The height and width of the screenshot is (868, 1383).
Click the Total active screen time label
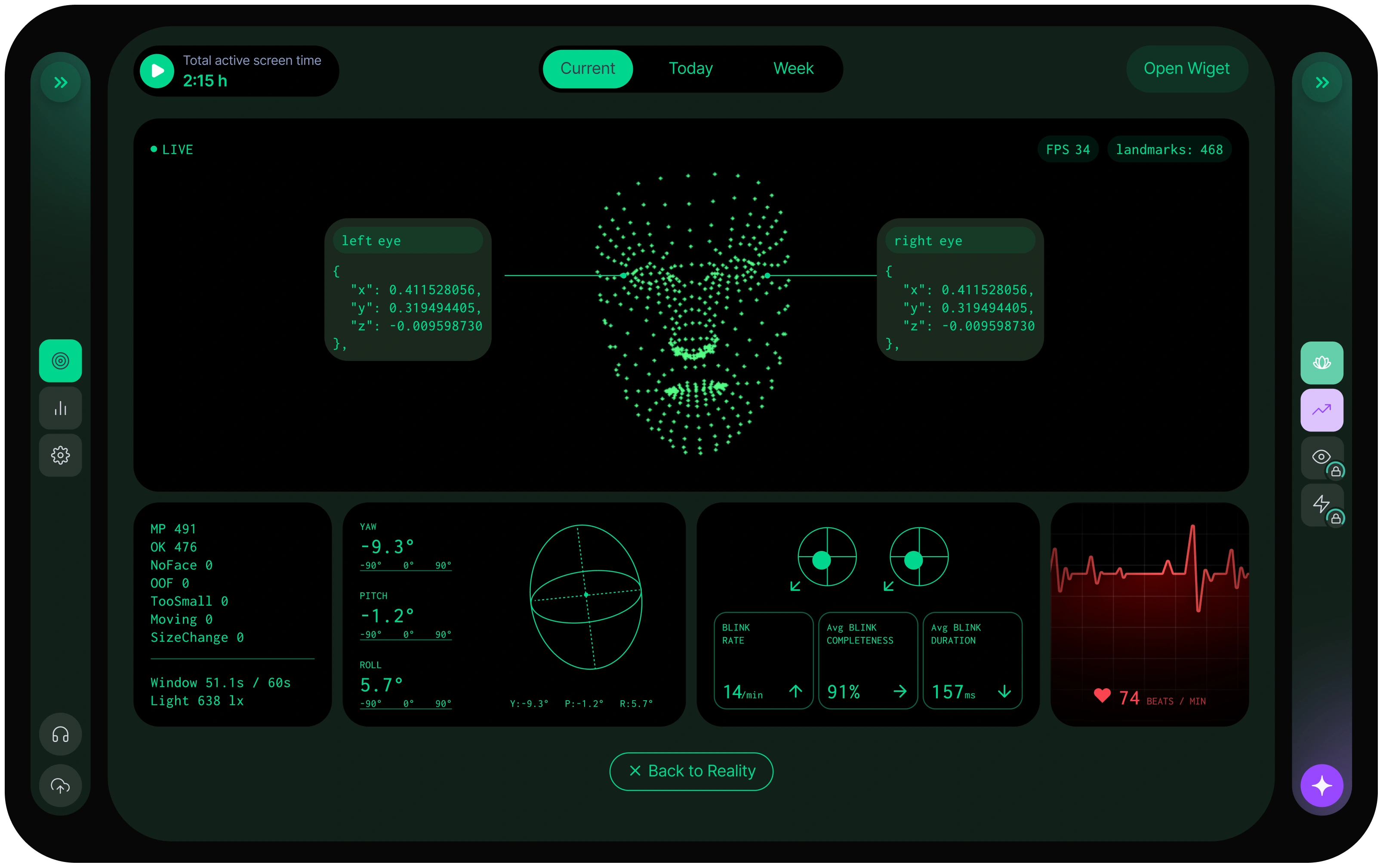click(252, 60)
